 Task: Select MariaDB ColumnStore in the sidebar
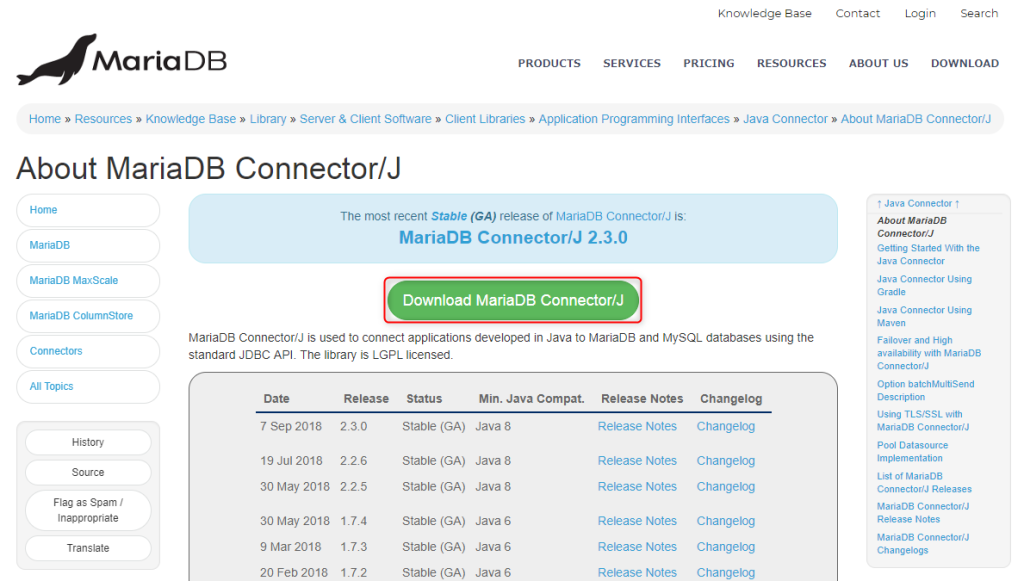[88, 316]
